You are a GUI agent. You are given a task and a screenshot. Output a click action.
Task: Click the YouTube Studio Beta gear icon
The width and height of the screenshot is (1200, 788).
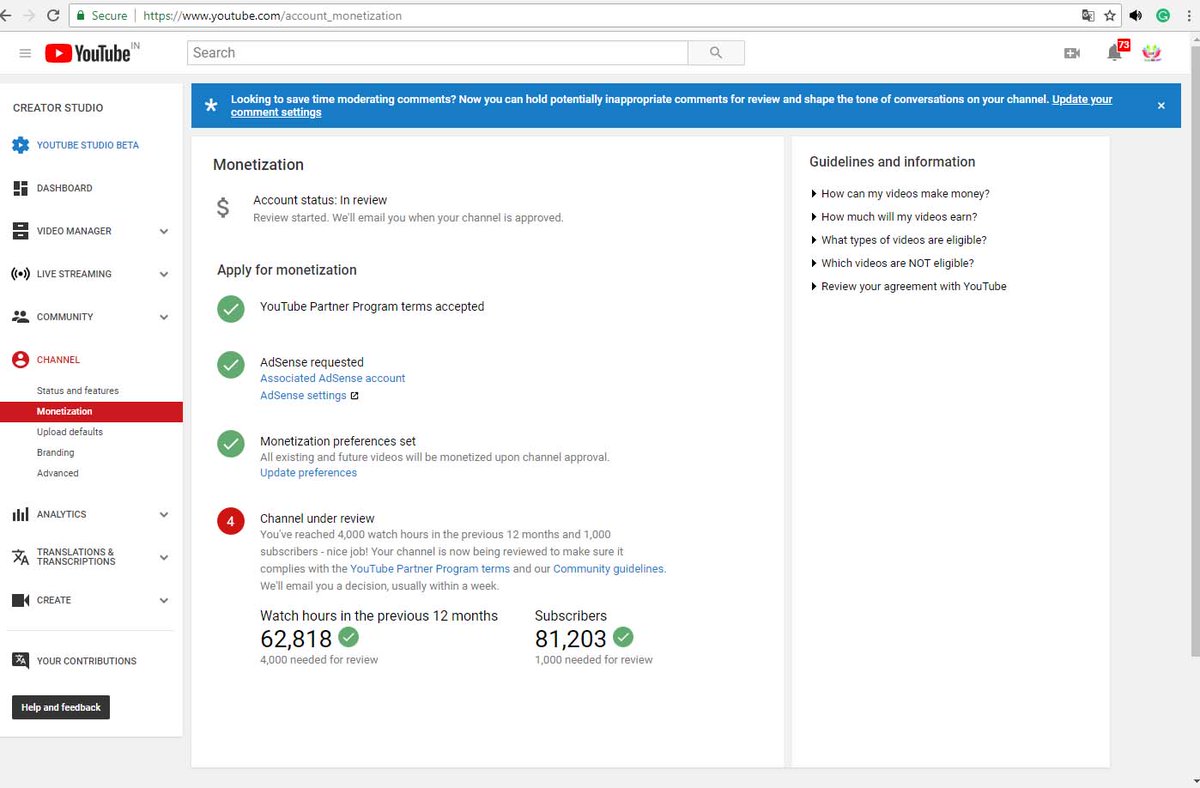coord(20,145)
